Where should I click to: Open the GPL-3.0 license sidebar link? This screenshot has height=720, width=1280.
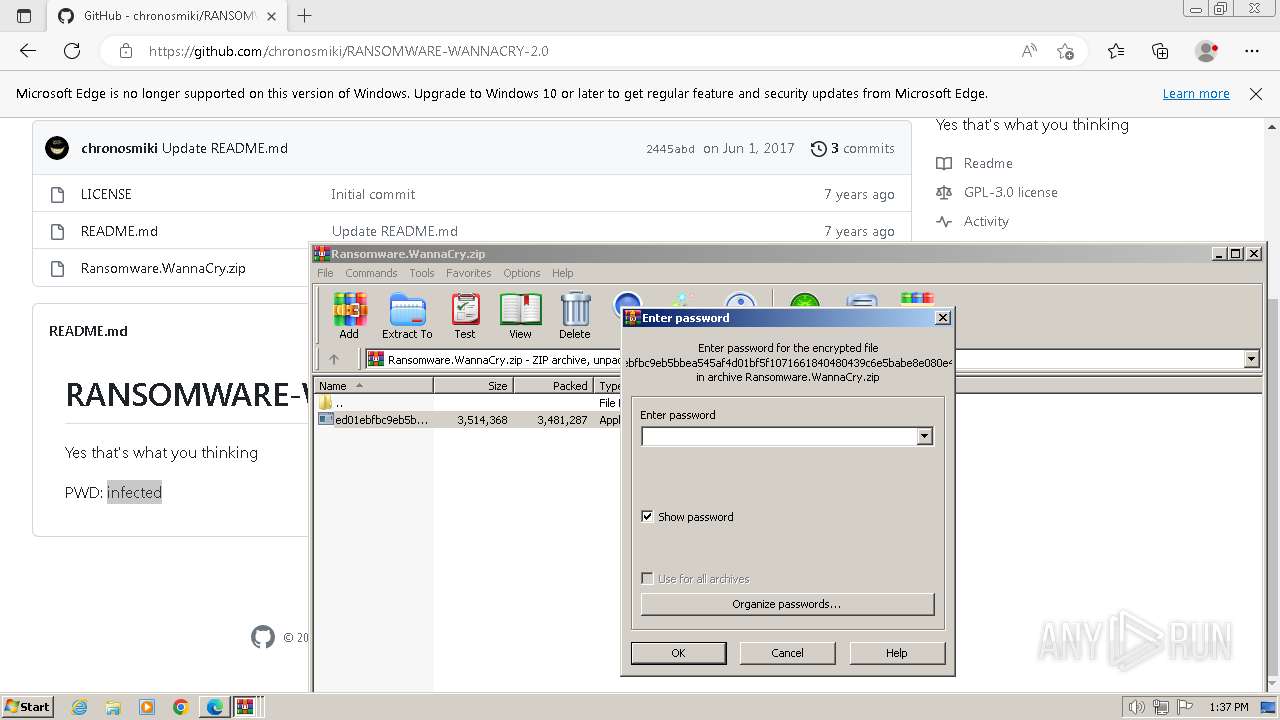[x=1010, y=192]
